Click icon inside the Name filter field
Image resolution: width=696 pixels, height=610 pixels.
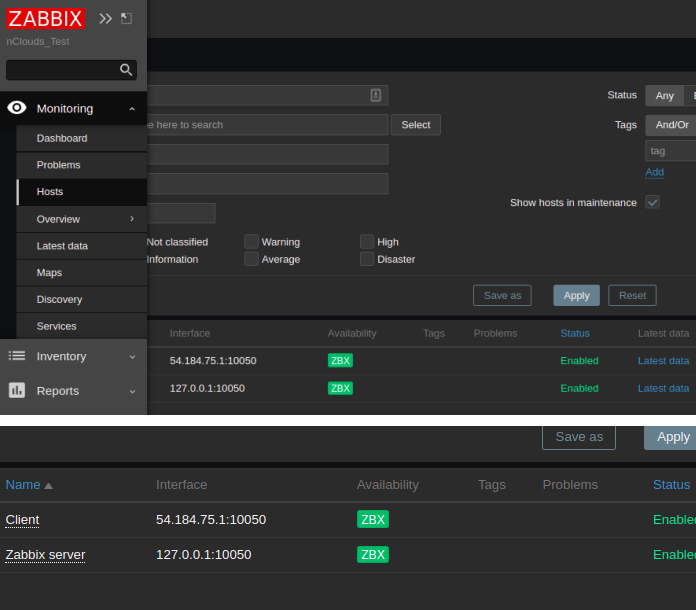376,95
